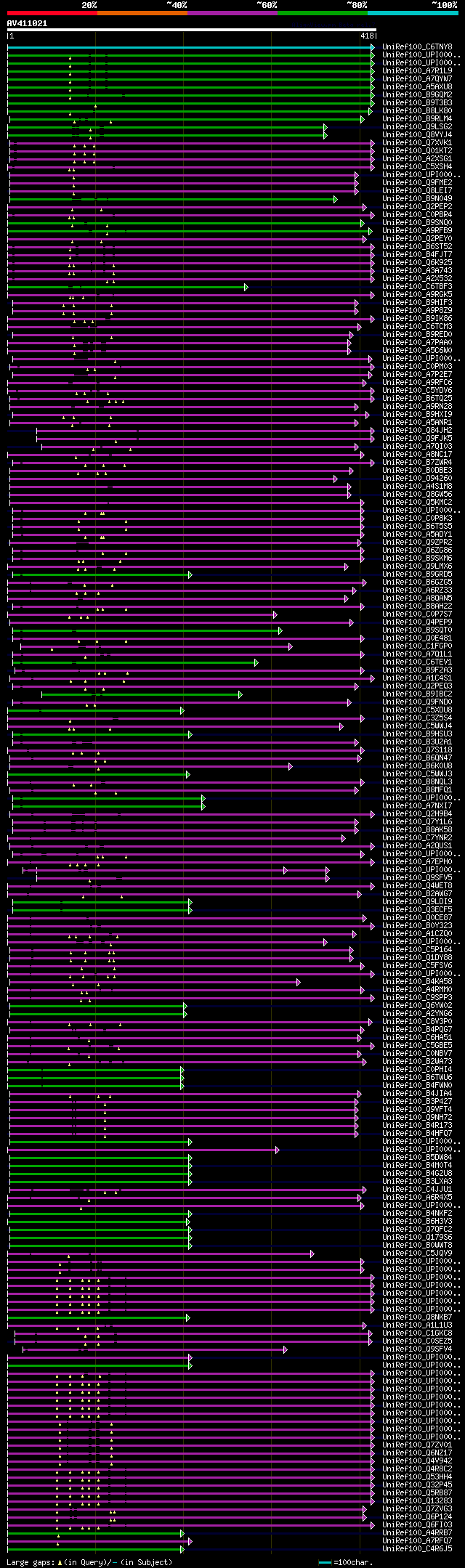
Task: Select the UniRef100_C6TCM3 label
Action: coord(417,327)
